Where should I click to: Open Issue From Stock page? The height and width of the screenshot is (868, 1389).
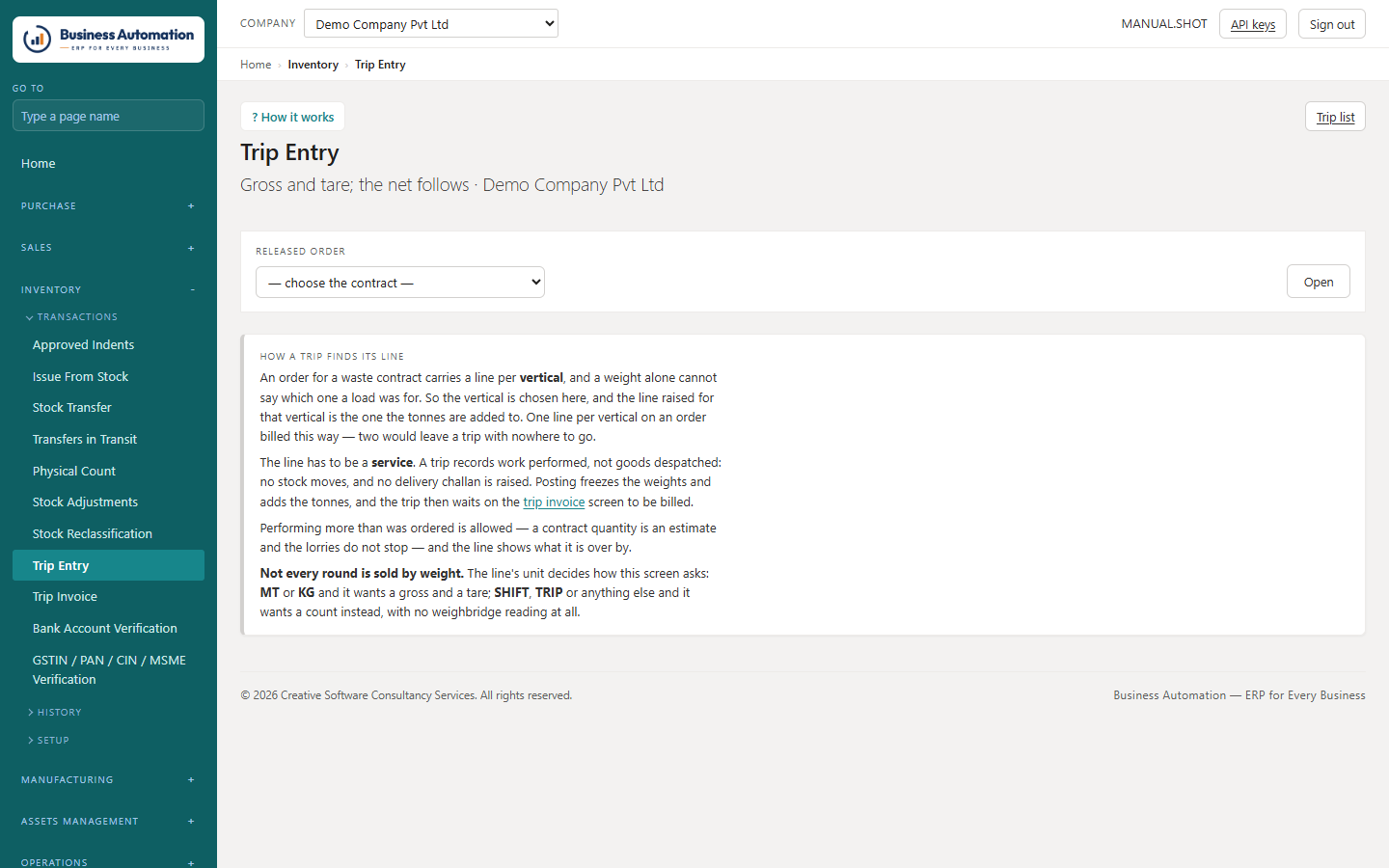click(x=108, y=376)
